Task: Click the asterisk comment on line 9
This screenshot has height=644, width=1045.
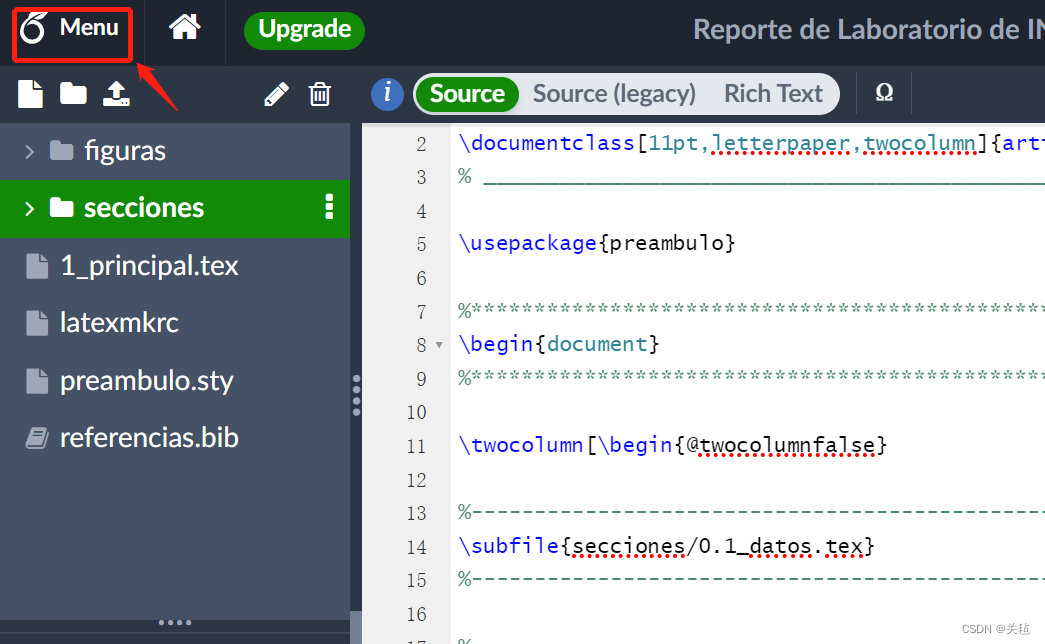Action: [x=751, y=377]
